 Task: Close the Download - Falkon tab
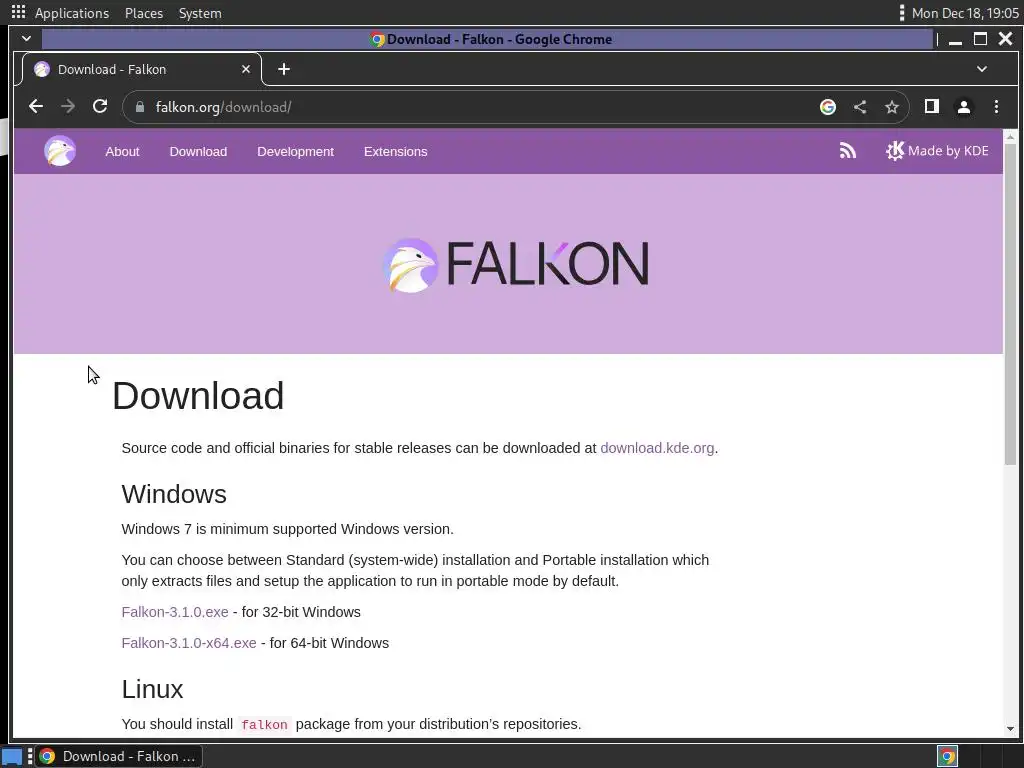[x=246, y=69]
